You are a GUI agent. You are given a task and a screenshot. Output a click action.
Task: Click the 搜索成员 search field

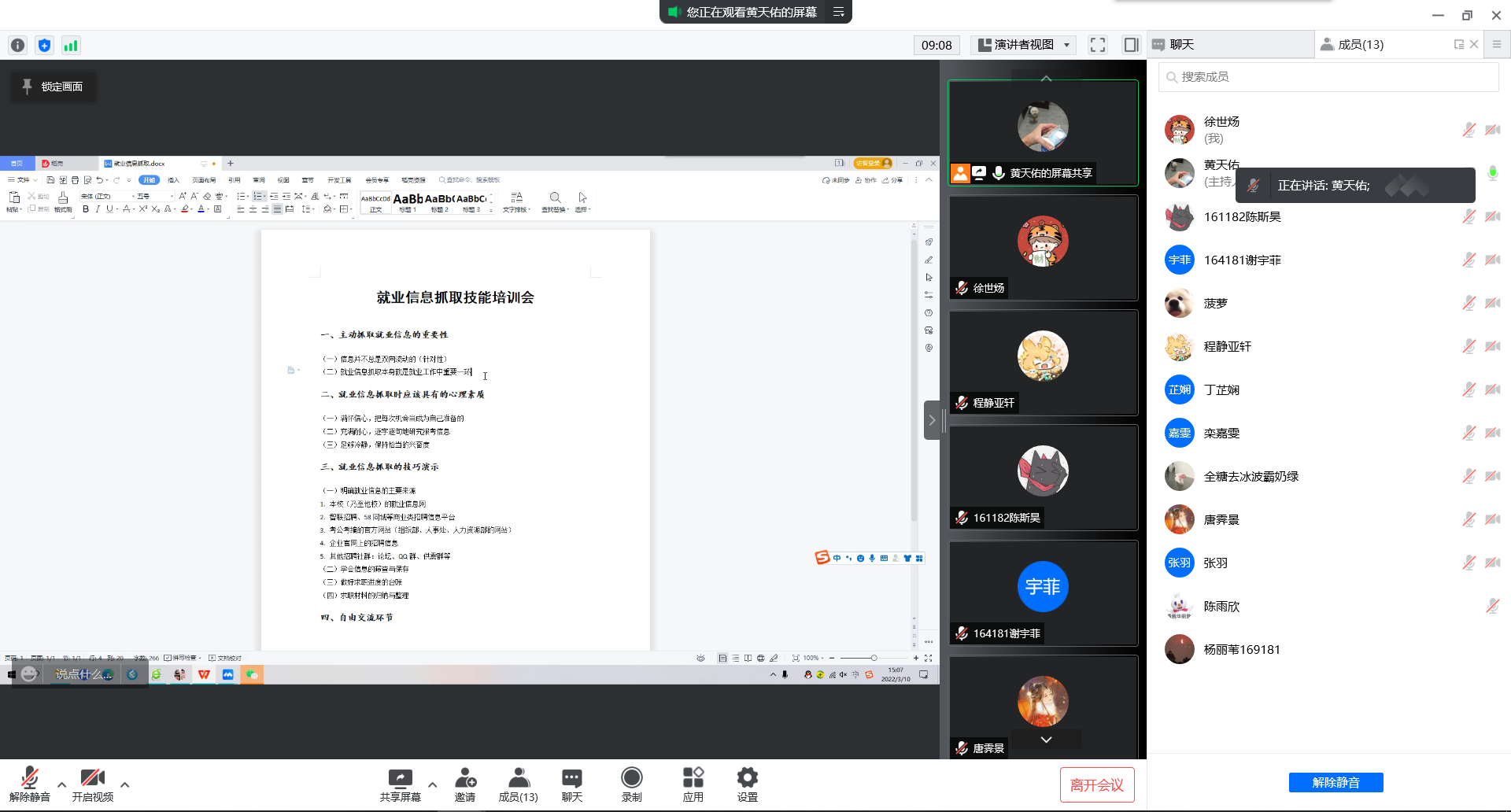click(1328, 77)
